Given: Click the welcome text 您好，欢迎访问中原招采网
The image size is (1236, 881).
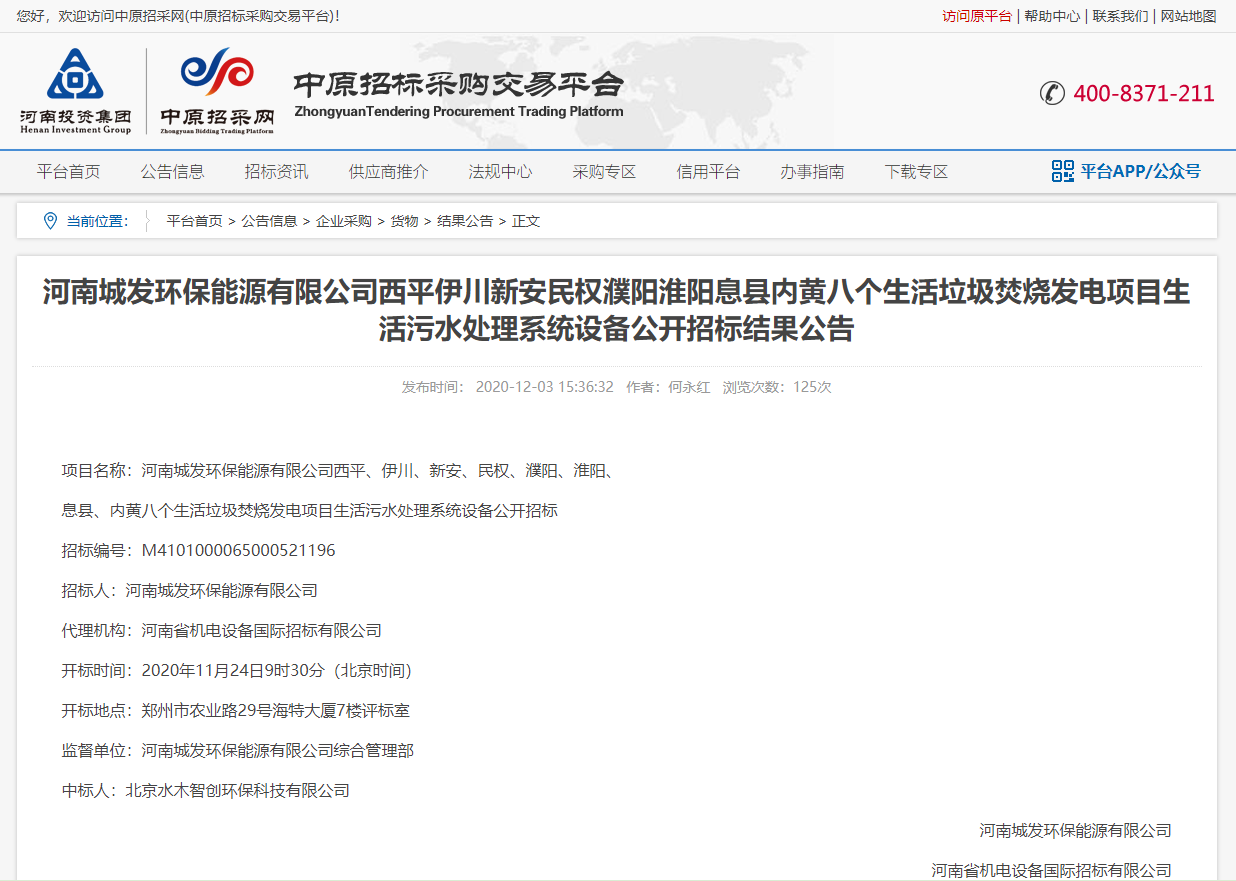Looking at the screenshot, I should pyautogui.click(x=179, y=16).
